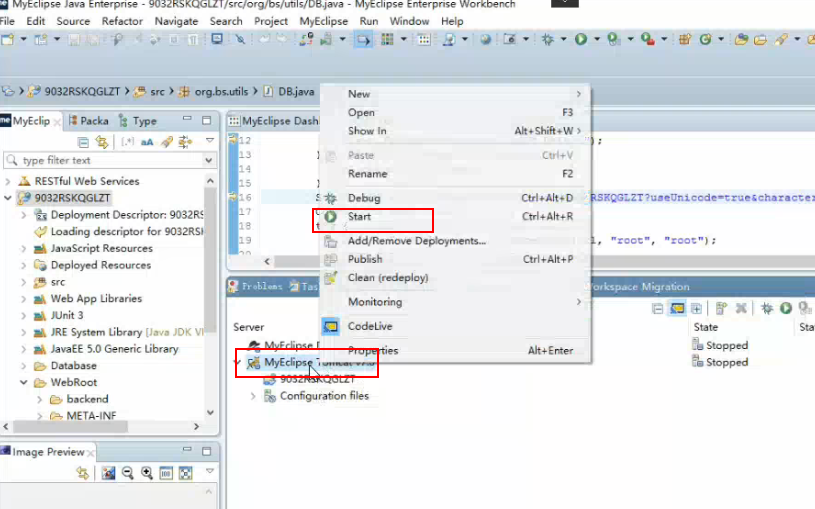Screen dimensions: 815x509
Task: Open the Window menu
Action: pos(410,21)
